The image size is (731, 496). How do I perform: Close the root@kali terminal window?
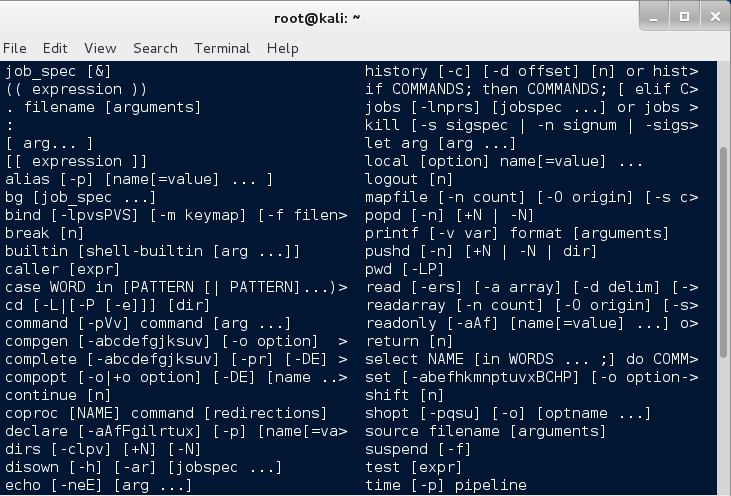715,17
